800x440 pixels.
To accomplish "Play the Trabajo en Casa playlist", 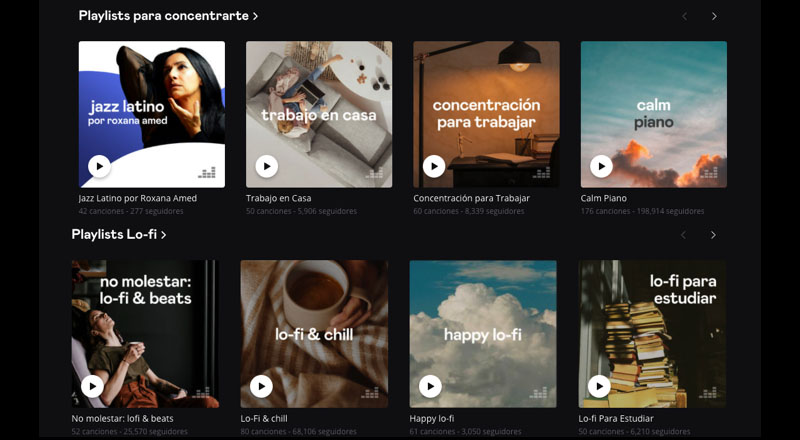I will coord(266,166).
